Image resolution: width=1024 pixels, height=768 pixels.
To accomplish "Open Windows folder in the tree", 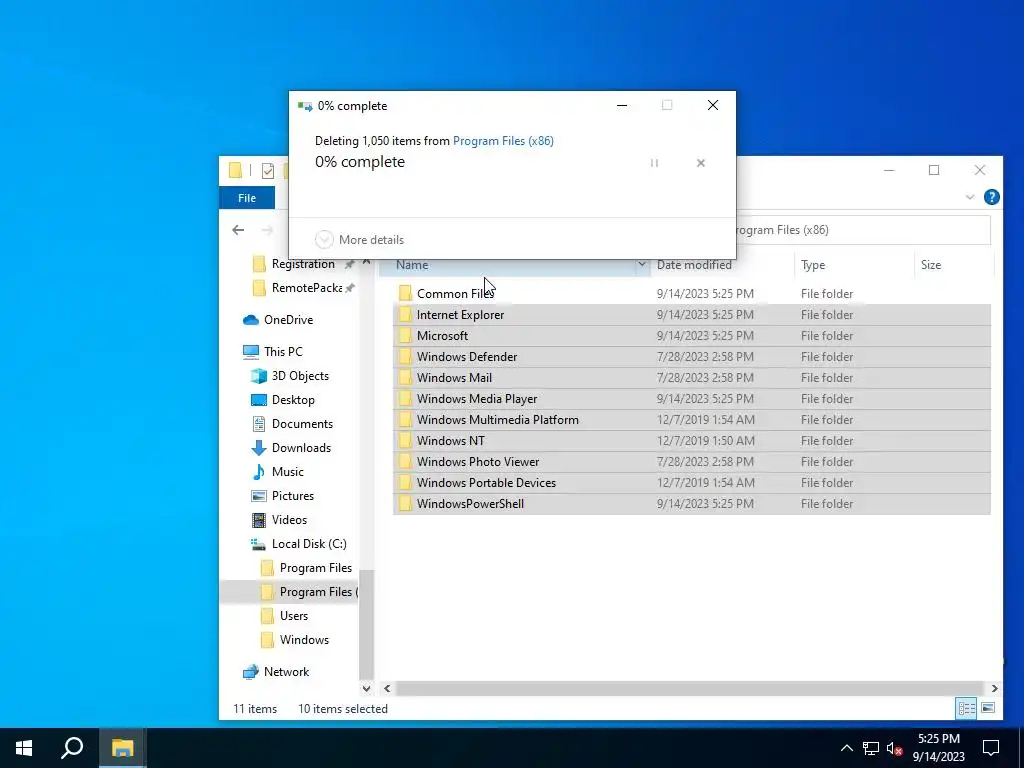I will coord(304,640).
